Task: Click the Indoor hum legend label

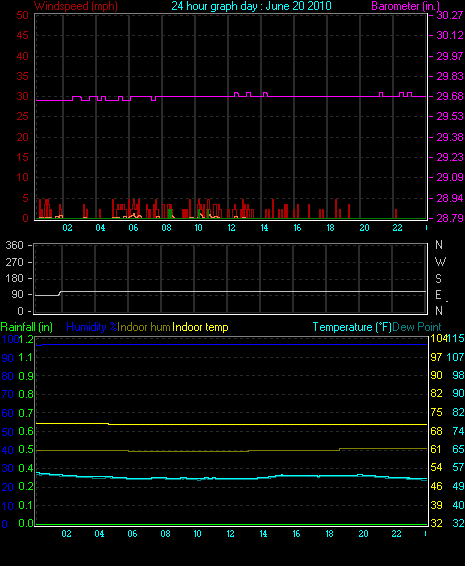Action: (144, 327)
